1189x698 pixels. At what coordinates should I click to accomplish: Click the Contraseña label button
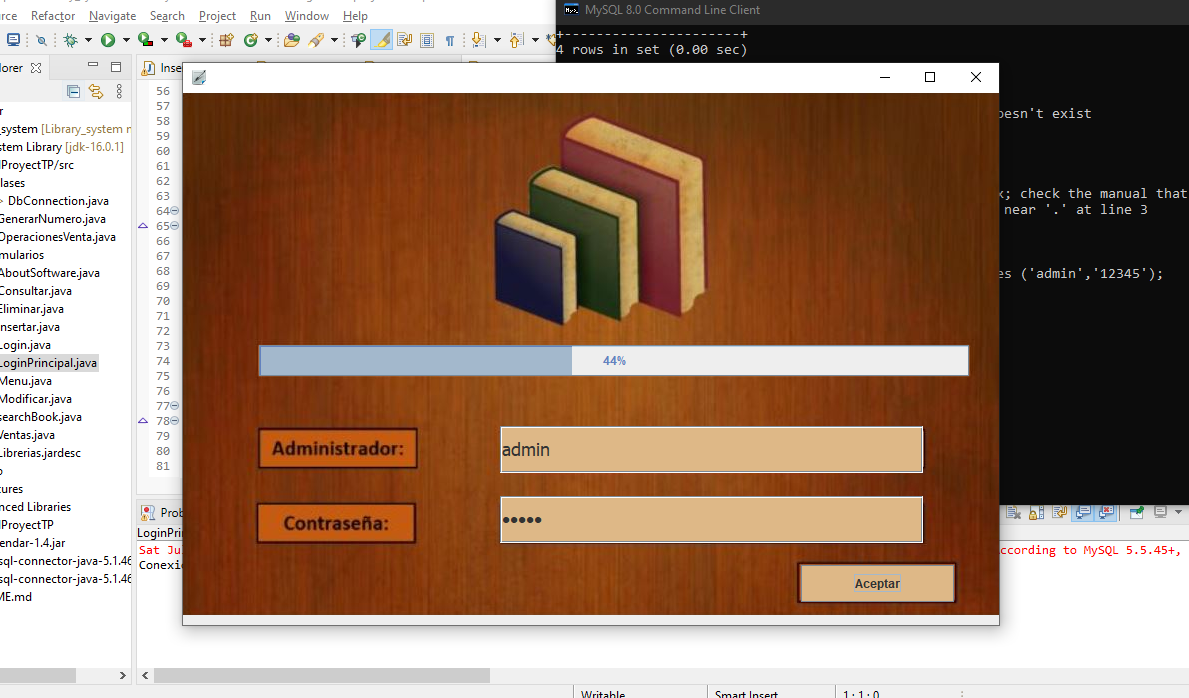pyautogui.click(x=336, y=523)
